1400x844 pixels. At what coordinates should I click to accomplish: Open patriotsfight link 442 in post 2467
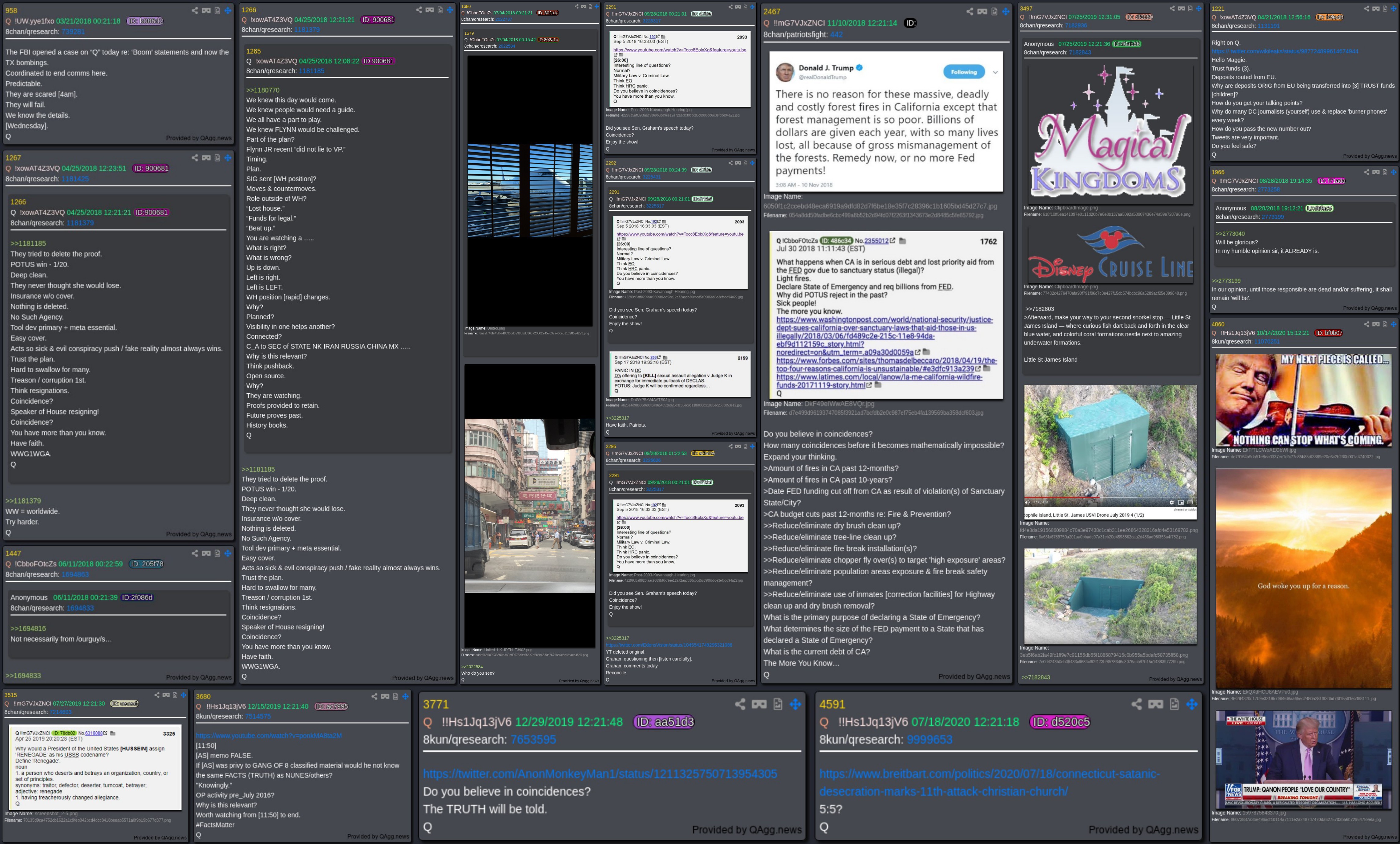coord(836,35)
